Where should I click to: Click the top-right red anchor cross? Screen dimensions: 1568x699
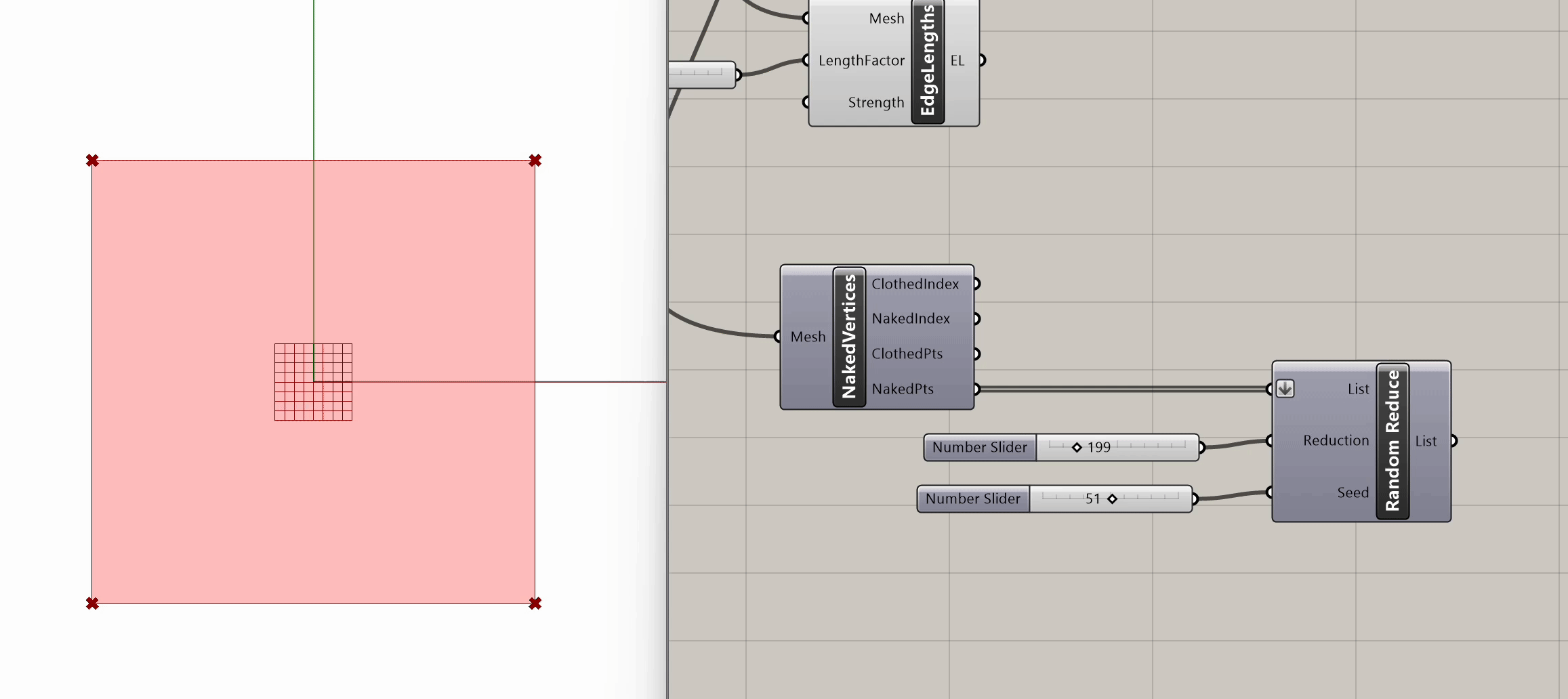click(535, 161)
